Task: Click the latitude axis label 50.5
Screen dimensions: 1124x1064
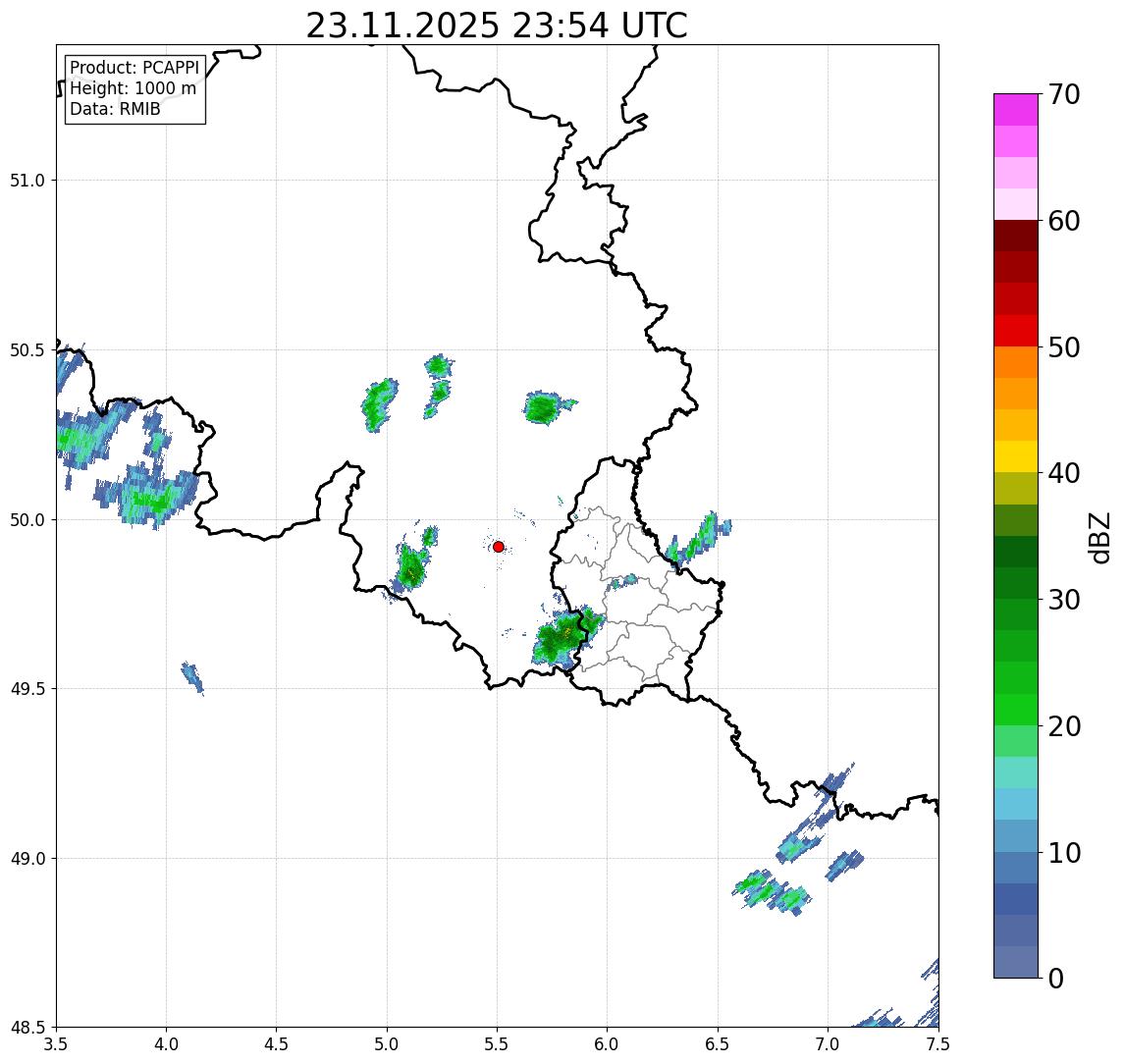Action: point(27,350)
